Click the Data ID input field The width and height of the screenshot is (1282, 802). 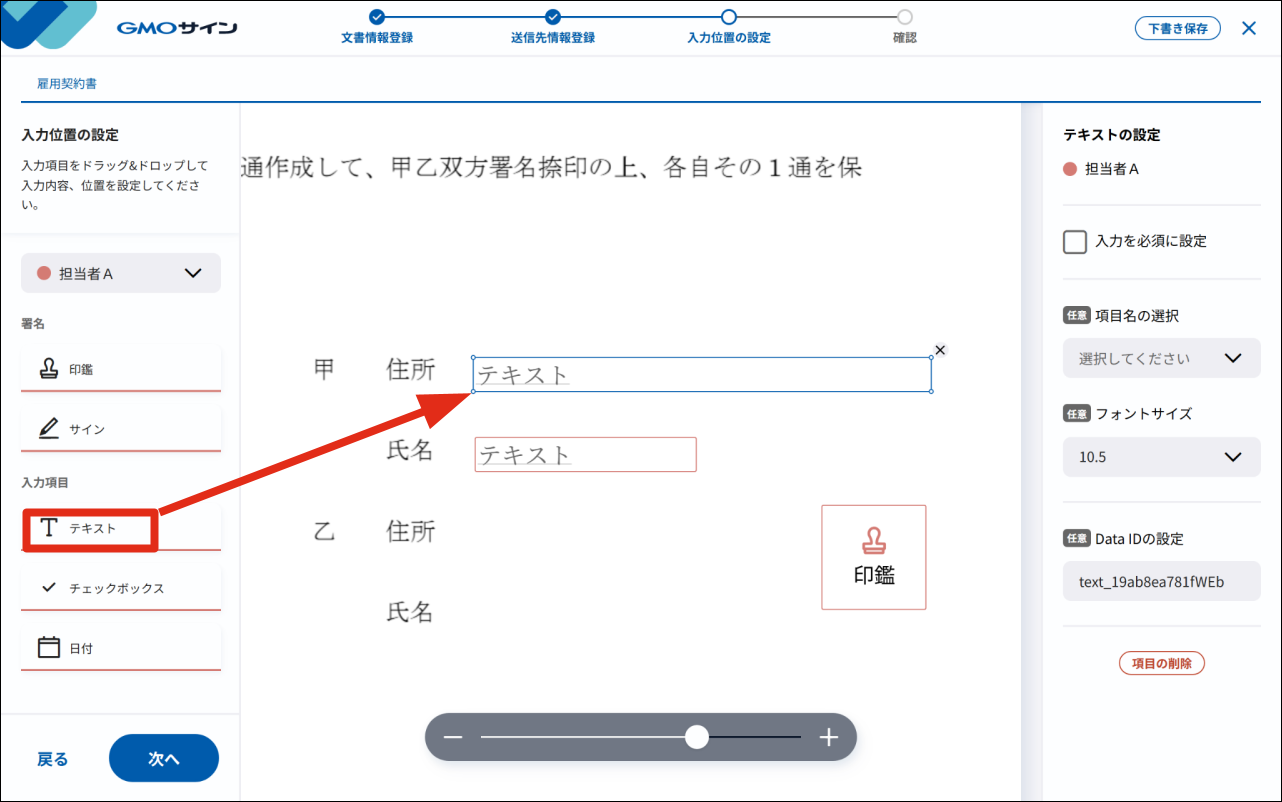coord(1161,581)
